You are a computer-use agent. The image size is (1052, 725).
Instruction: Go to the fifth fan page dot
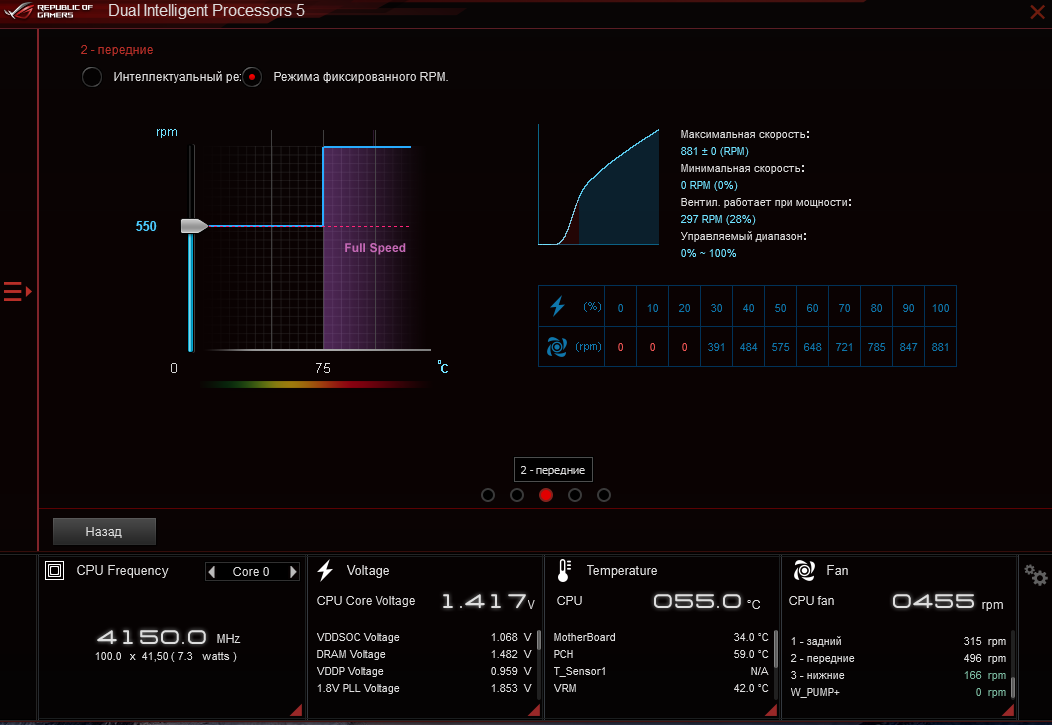pos(604,495)
